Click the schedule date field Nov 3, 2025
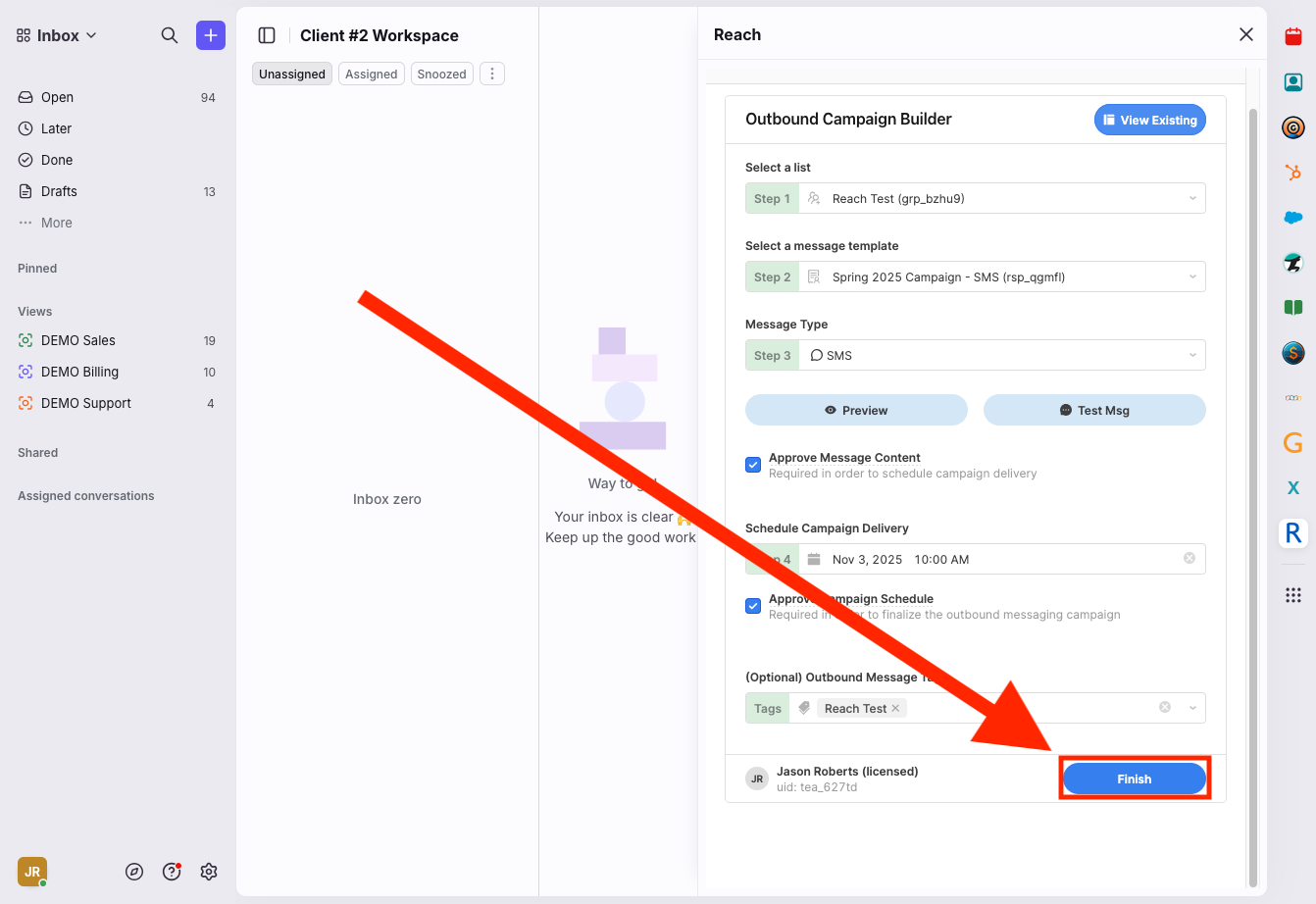Screen dimensions: 1316x904 [x=867, y=559]
